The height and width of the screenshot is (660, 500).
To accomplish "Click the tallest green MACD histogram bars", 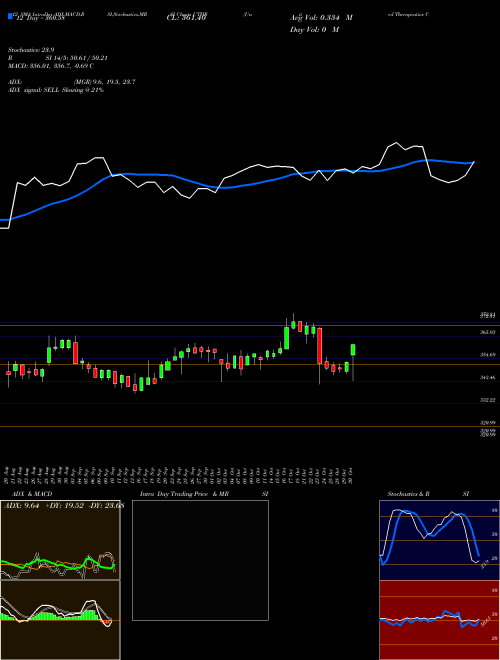I will coord(90,615).
